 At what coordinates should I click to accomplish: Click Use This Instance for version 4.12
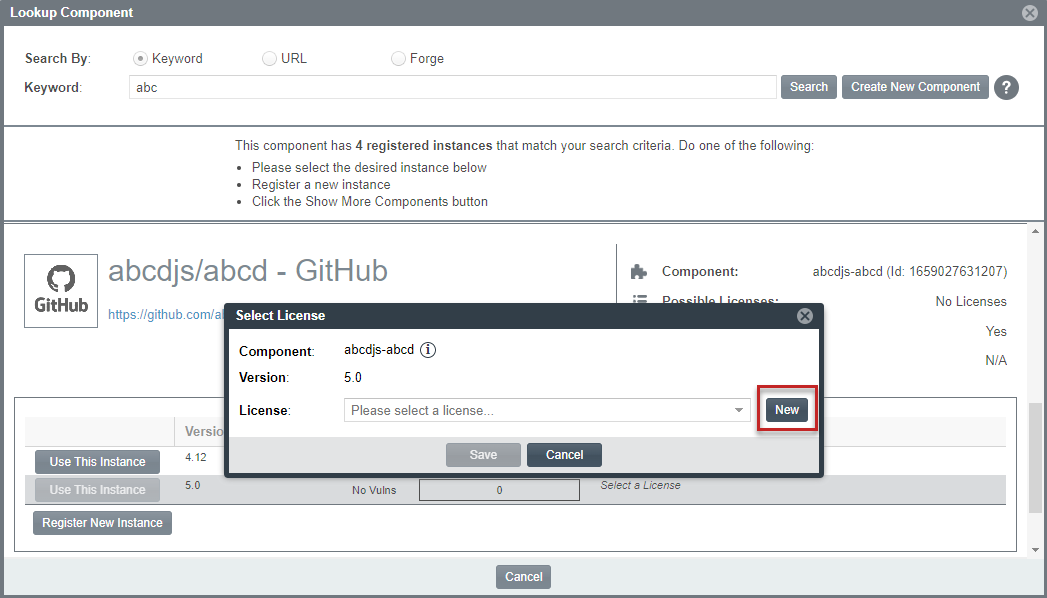point(97,462)
